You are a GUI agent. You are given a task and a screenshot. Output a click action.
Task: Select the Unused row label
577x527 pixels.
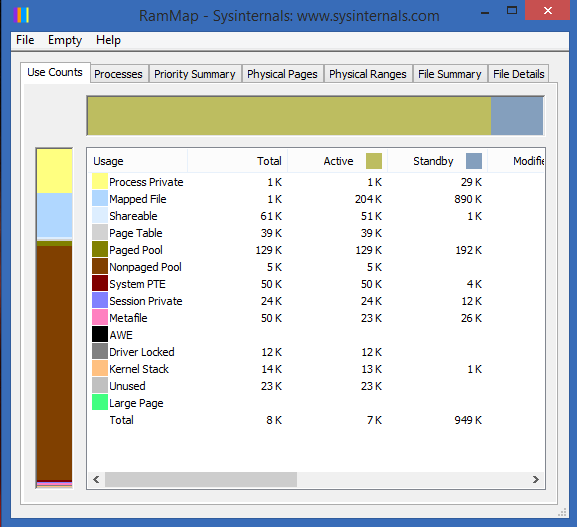tap(127, 386)
